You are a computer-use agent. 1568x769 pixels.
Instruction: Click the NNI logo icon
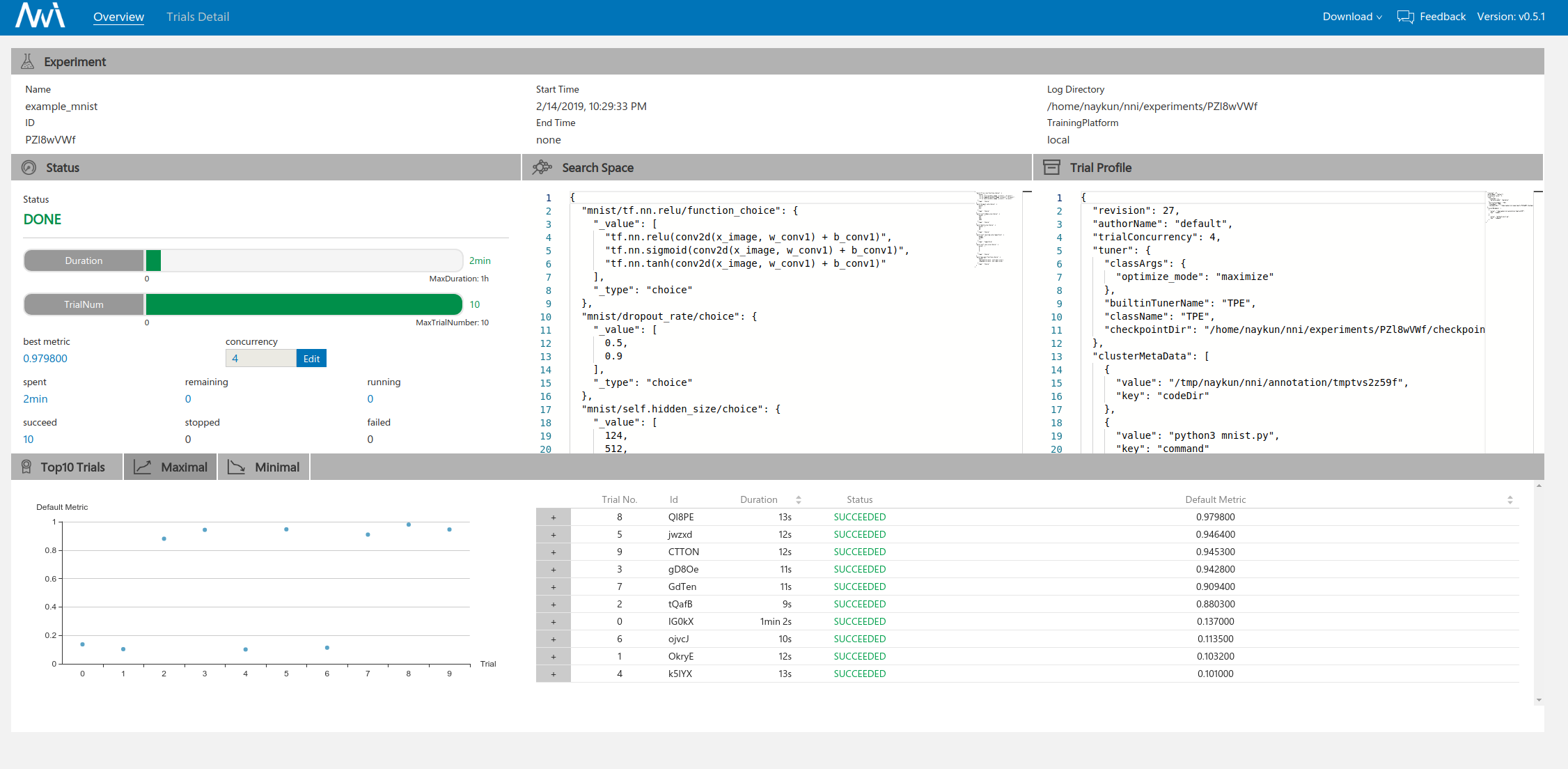[x=40, y=15]
